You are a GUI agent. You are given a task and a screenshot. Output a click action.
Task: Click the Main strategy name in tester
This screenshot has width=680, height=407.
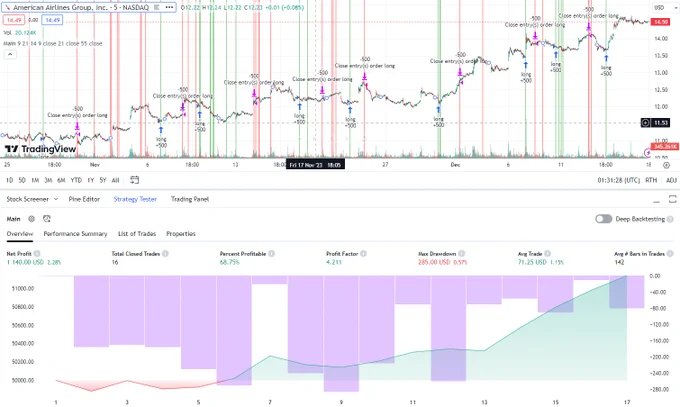coord(13,219)
